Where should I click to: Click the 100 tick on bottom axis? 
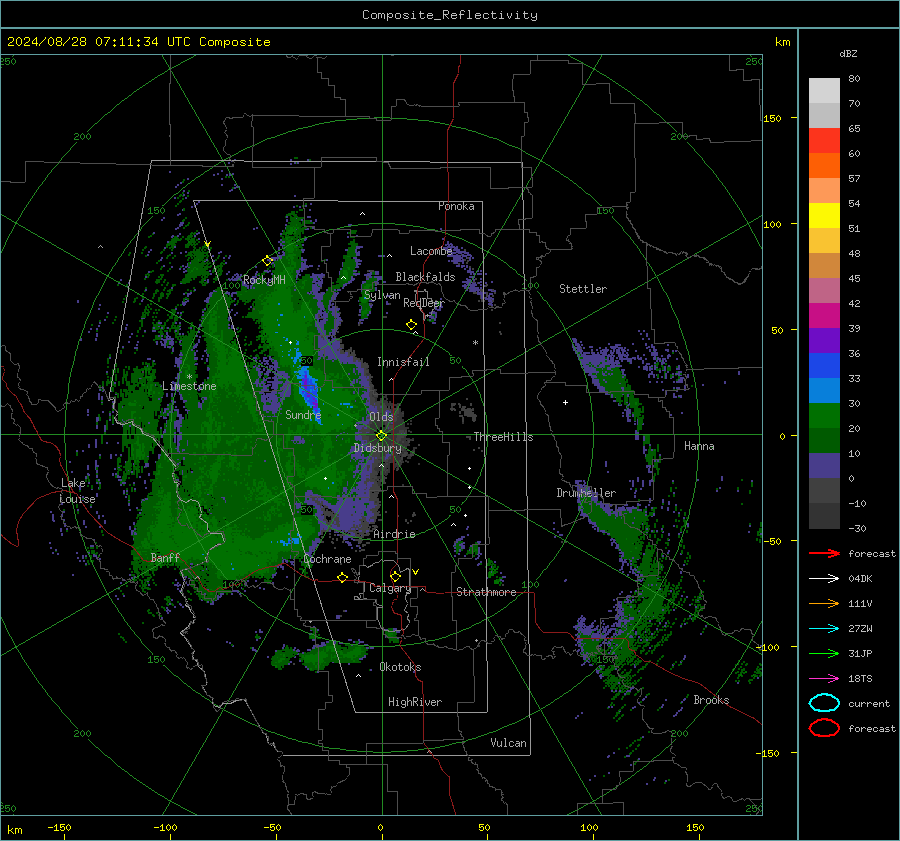pyautogui.click(x=589, y=828)
